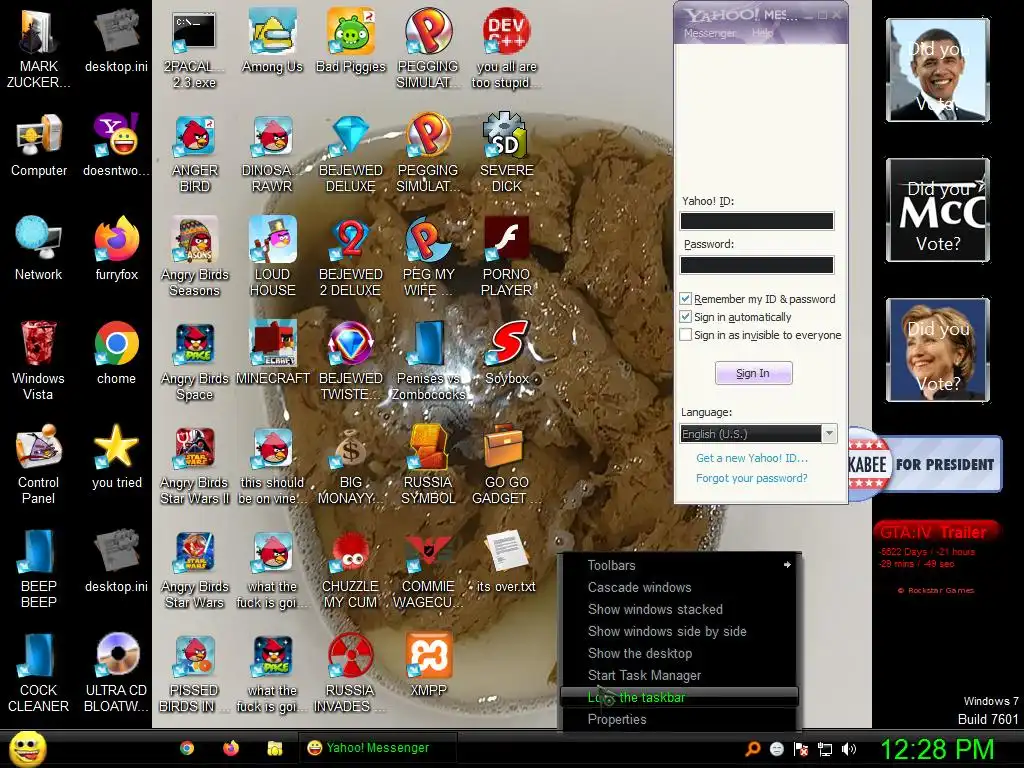Image resolution: width=1024 pixels, height=768 pixels.
Task: Click the orange magnifier tray icon
Action: coord(752,749)
